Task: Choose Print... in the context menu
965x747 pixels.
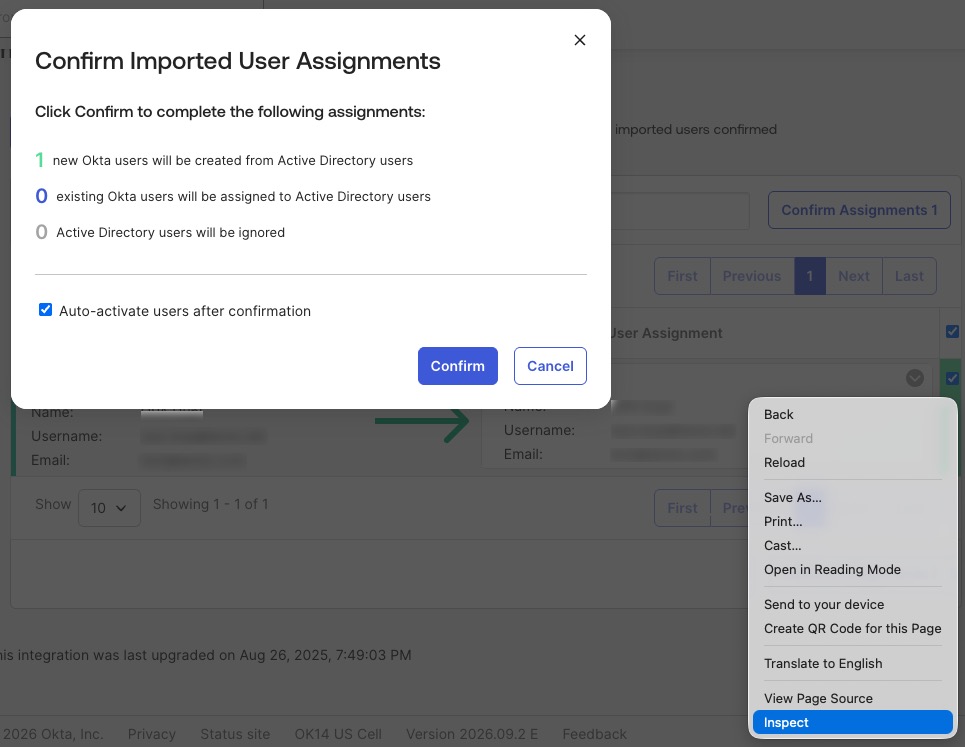Action: point(852,522)
